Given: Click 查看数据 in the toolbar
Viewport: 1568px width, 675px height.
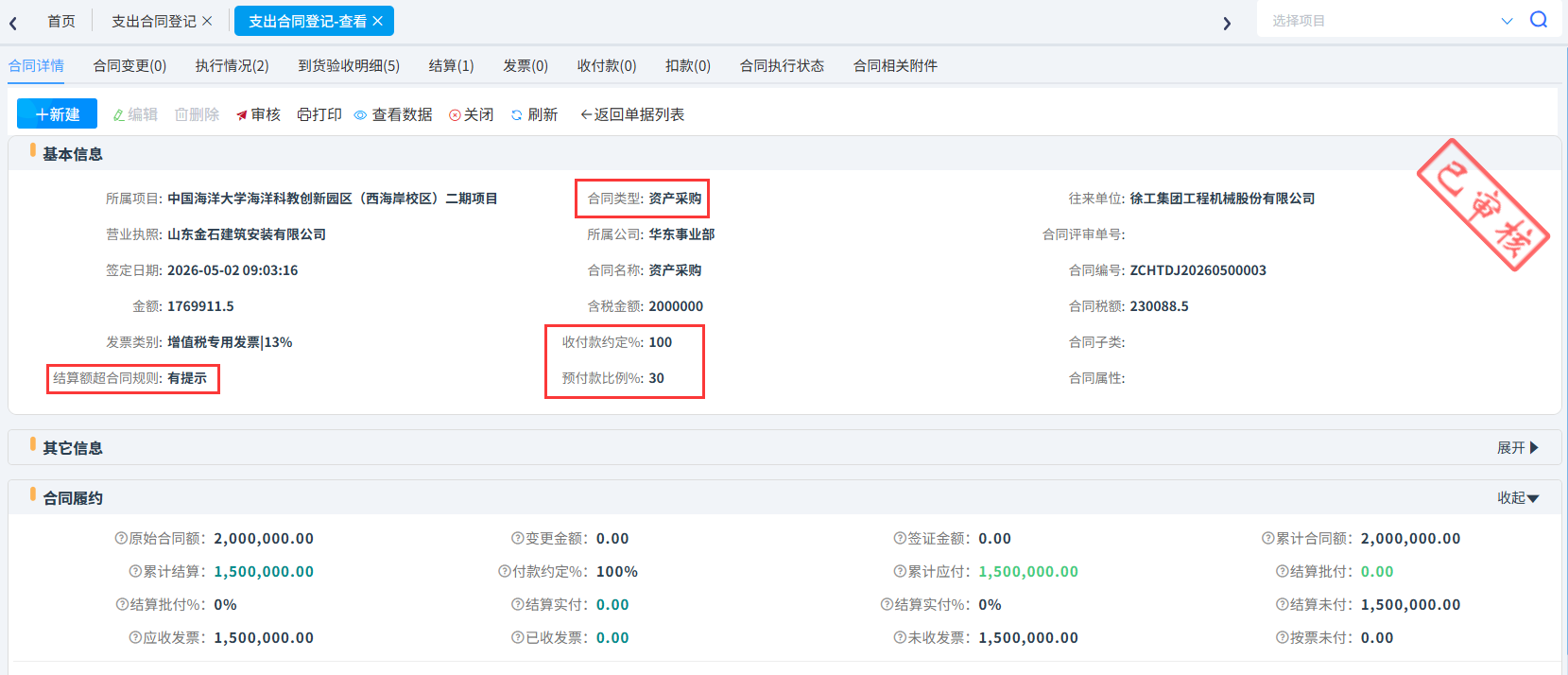Looking at the screenshot, I should pyautogui.click(x=393, y=114).
